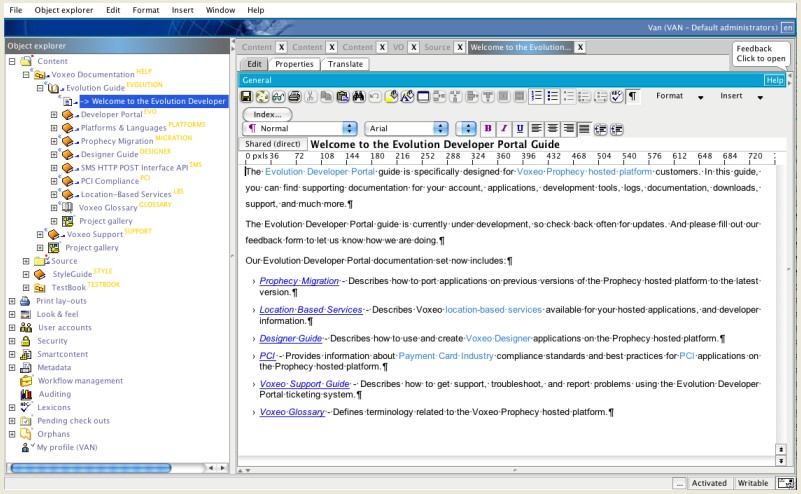Open the font size dropdown
The height and width of the screenshot is (494, 801).
tap(465, 129)
